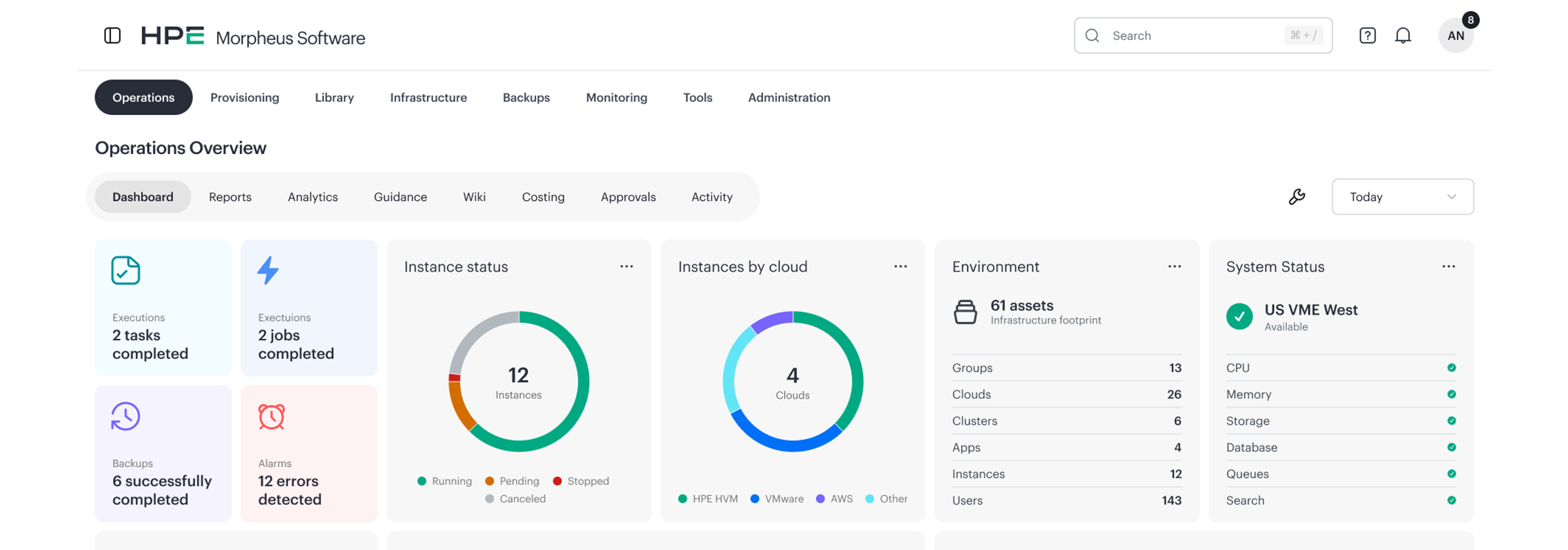
Task: Switch to the Reports sub-tab
Action: 230,197
